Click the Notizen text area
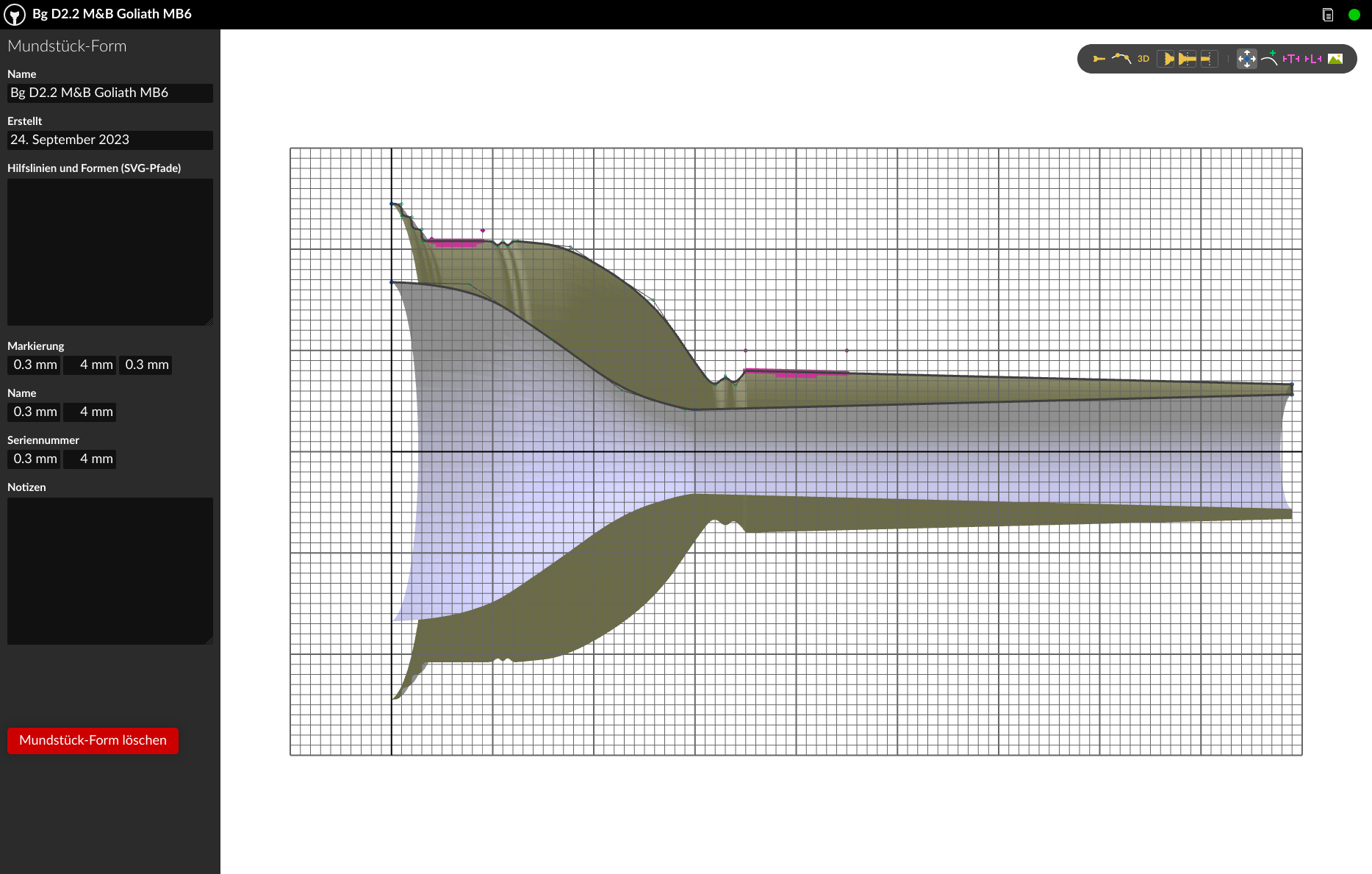1372x874 pixels. tap(110, 571)
